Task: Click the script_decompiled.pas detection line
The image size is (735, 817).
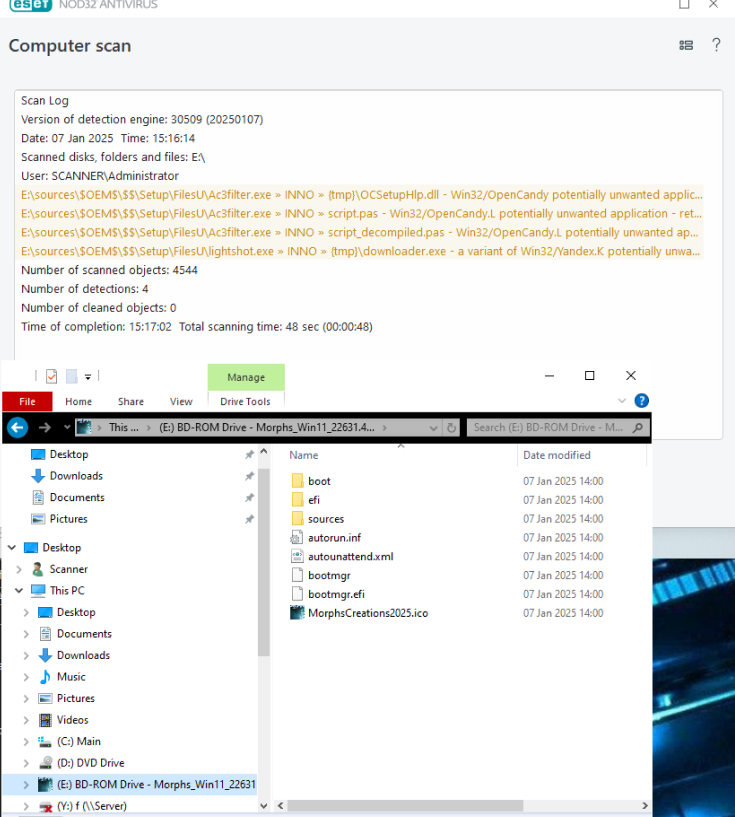Action: coord(360,232)
